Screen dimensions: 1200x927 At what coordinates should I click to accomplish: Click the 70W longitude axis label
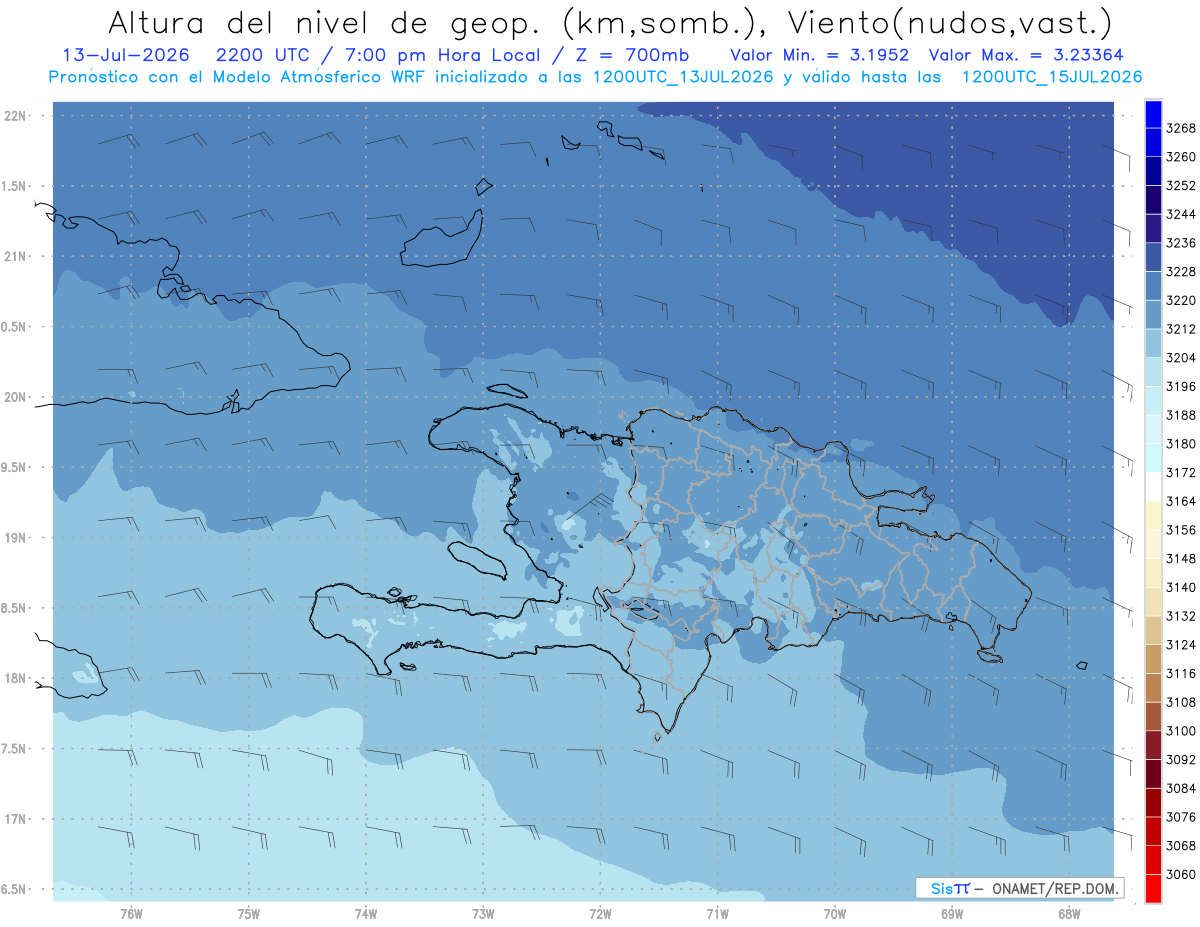click(x=835, y=913)
